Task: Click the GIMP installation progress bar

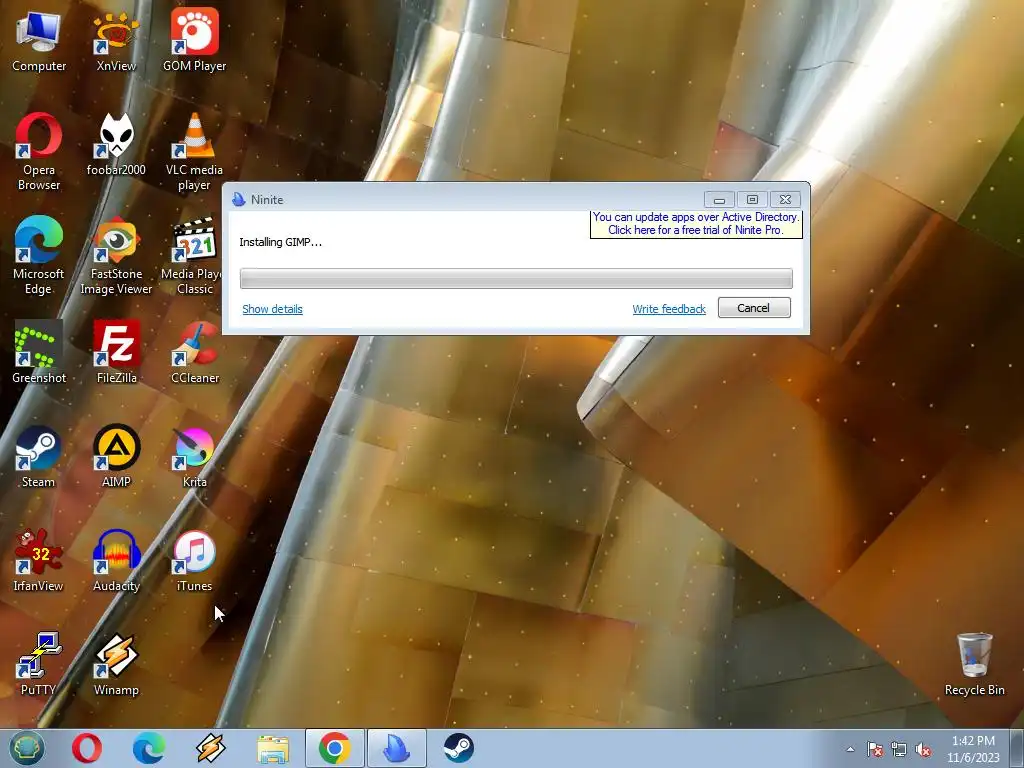Action: pyautogui.click(x=516, y=278)
